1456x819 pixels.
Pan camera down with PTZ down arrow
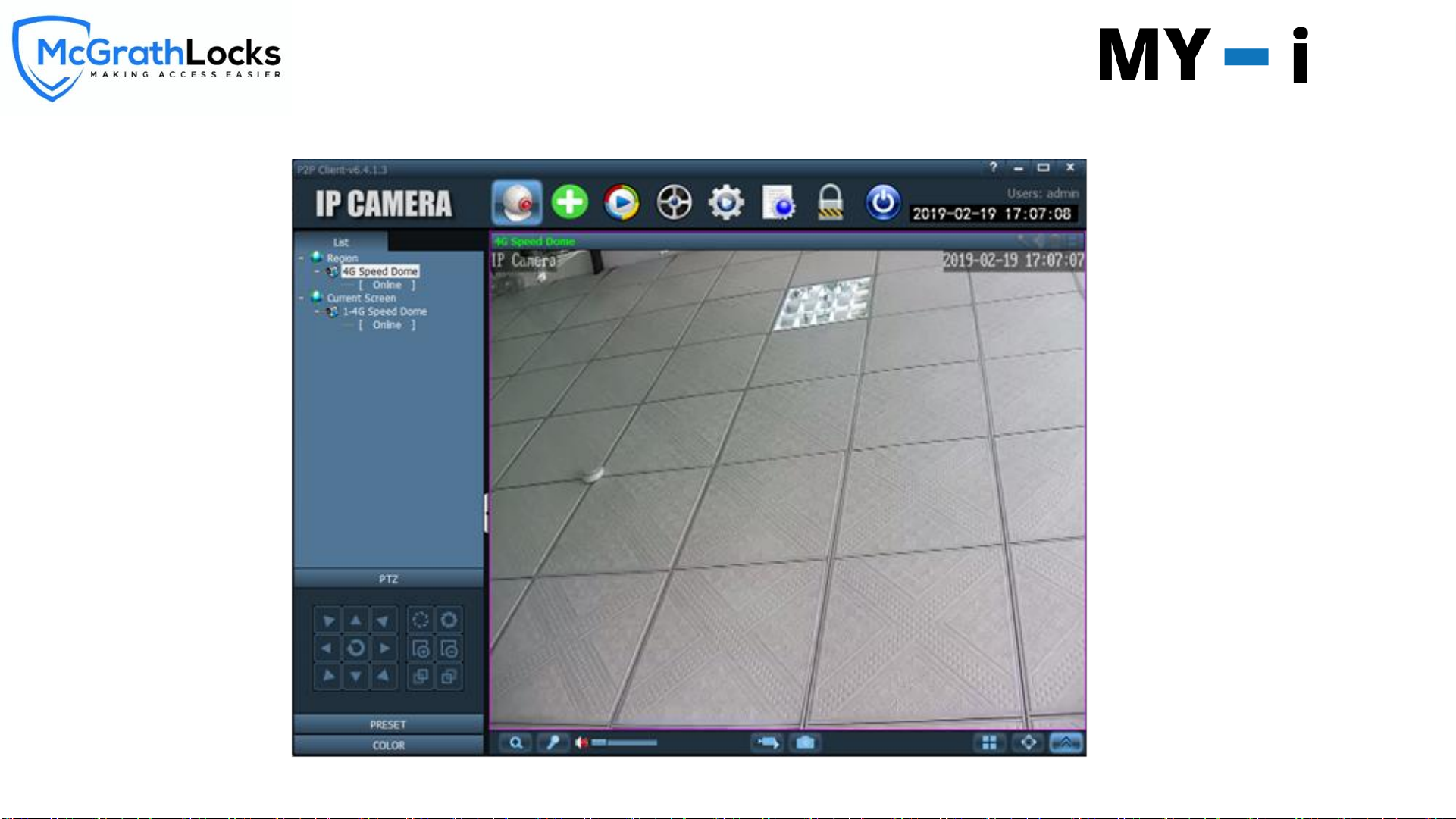point(355,676)
